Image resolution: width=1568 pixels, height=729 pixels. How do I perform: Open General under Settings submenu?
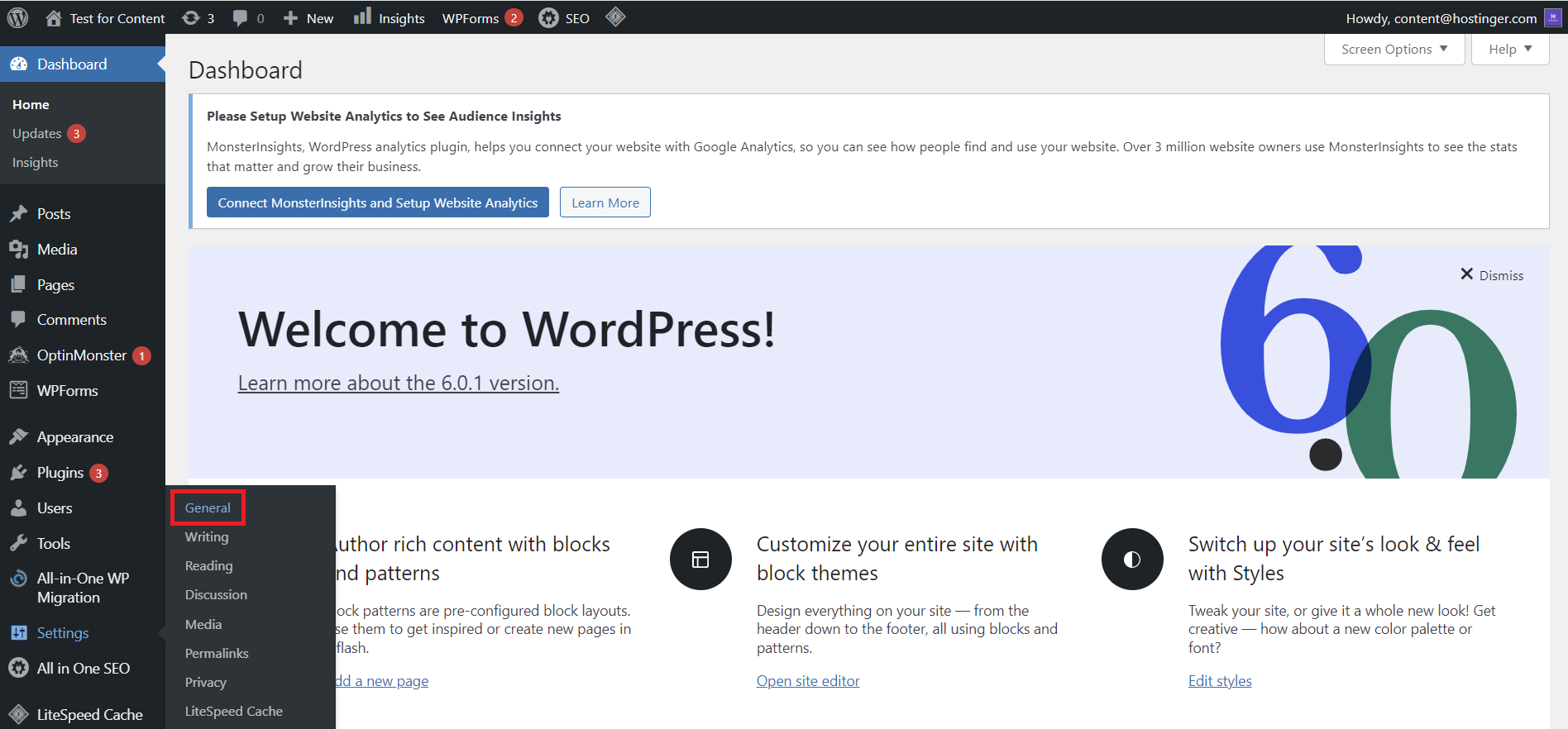click(208, 507)
